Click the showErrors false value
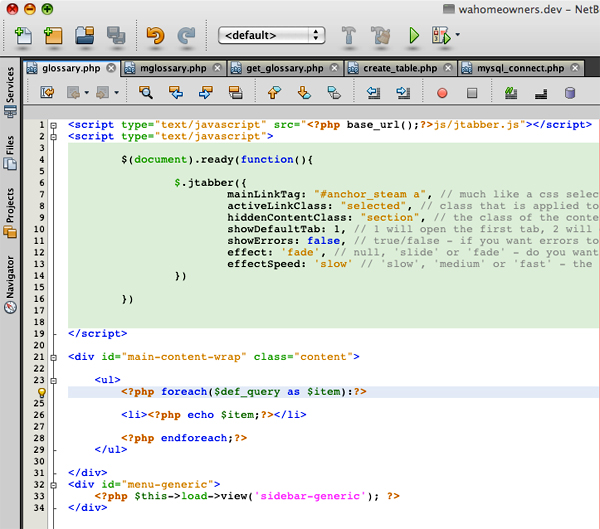 pos(324,241)
